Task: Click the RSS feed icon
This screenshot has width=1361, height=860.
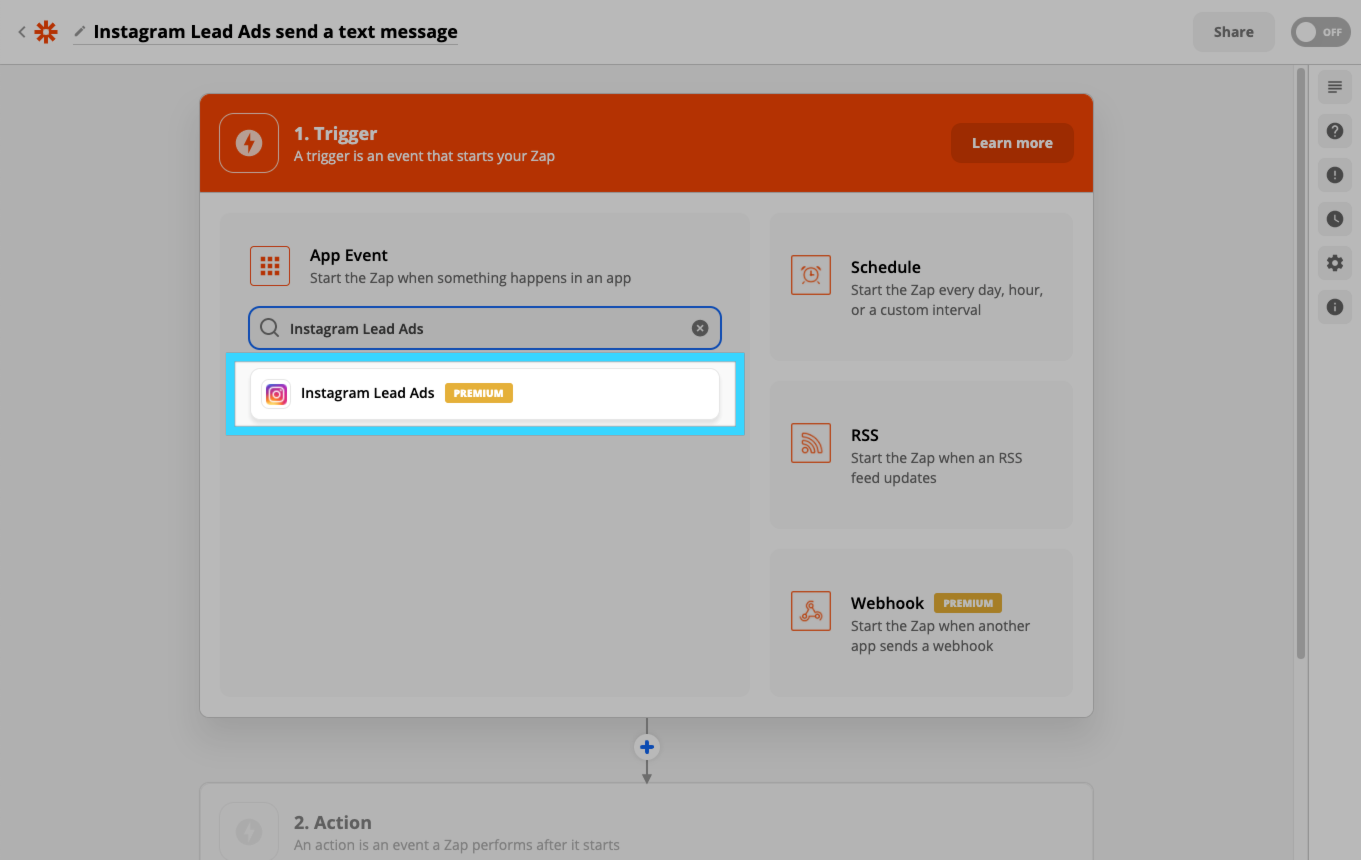Action: [811, 442]
